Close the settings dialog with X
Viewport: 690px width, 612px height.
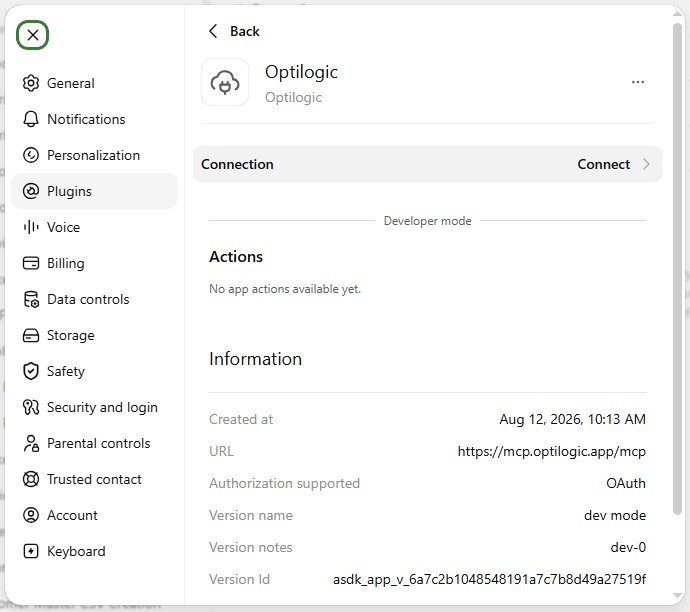coord(33,35)
